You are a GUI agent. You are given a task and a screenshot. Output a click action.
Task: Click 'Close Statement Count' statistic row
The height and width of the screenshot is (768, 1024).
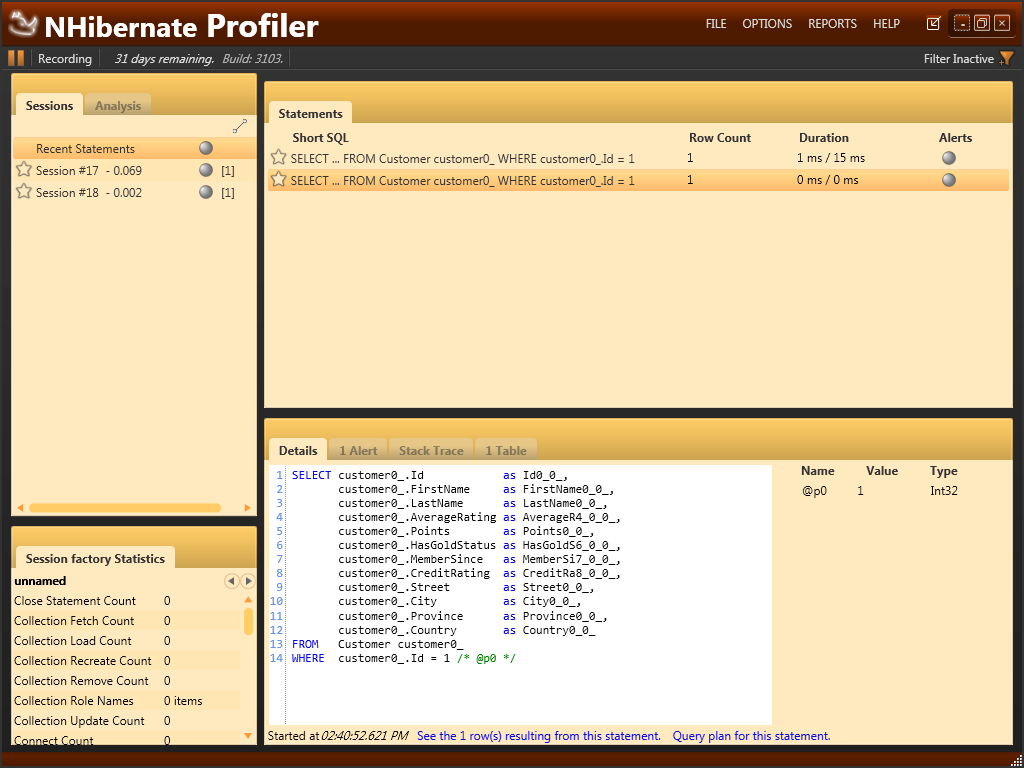click(x=127, y=601)
